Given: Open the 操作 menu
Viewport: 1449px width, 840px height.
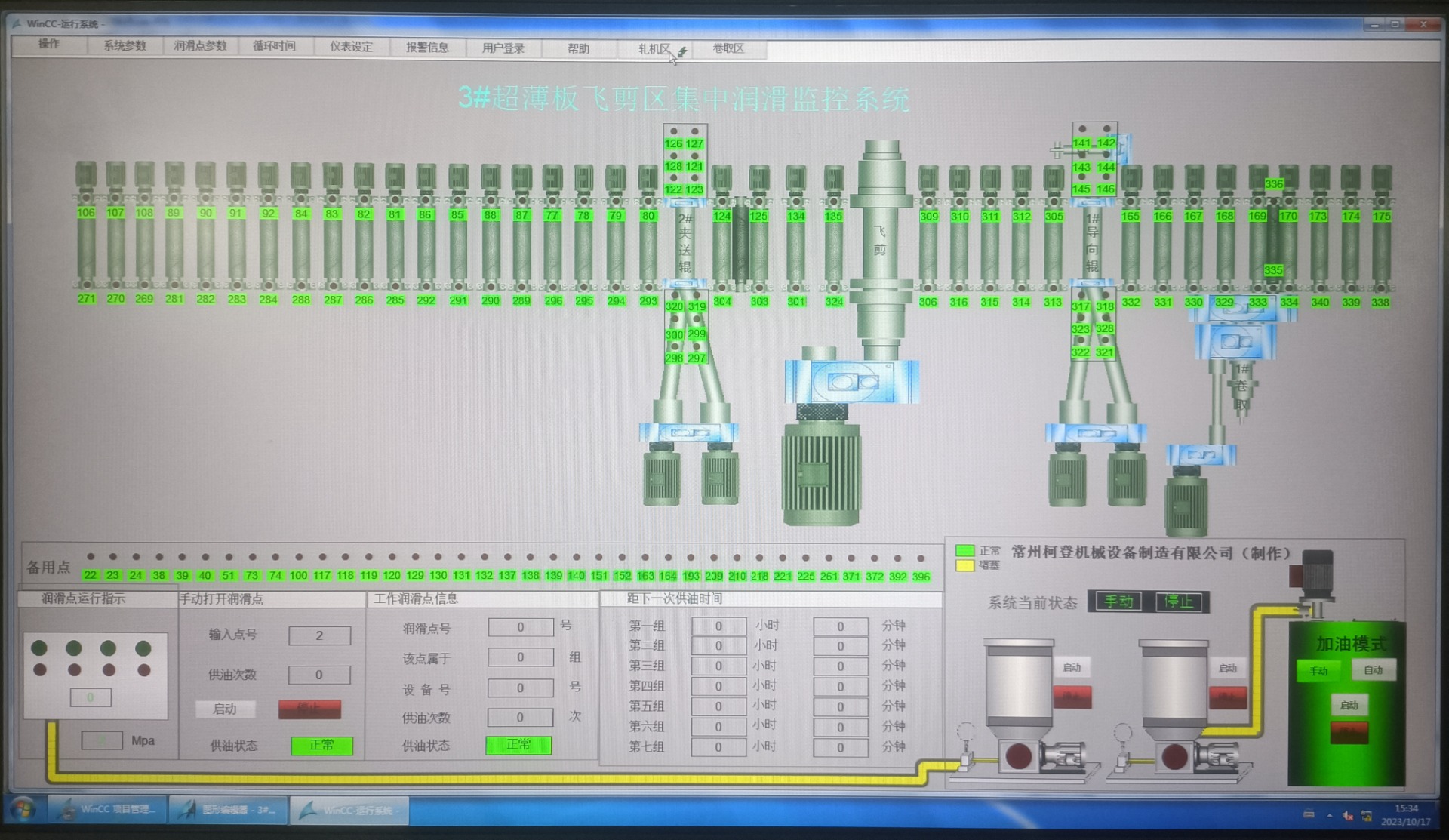Looking at the screenshot, I should pos(49,45).
